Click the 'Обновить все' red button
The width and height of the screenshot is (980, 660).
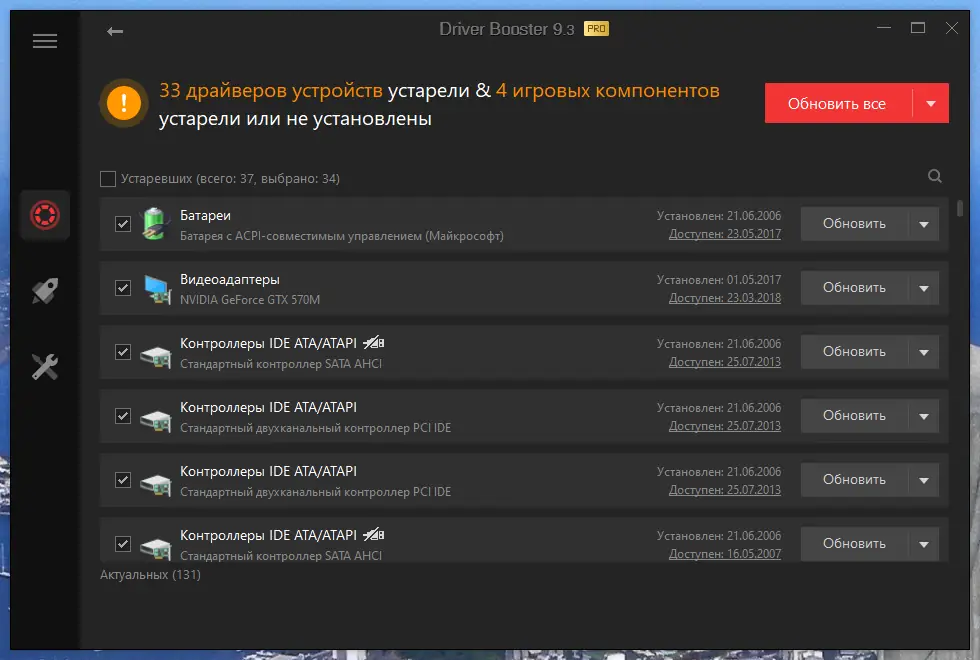838,103
